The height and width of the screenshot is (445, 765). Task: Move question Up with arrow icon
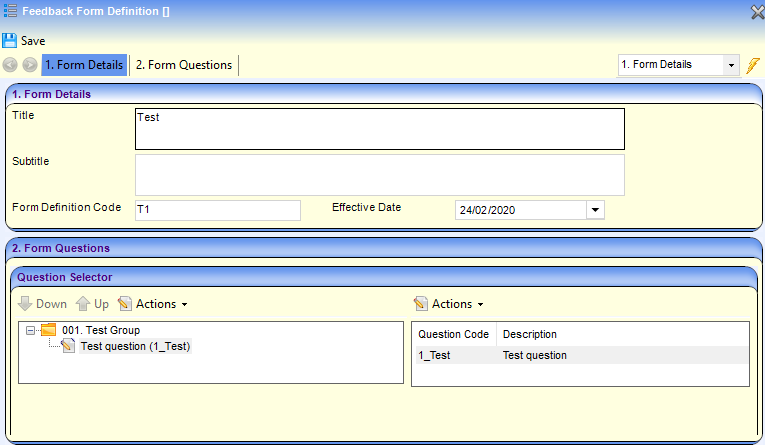coord(83,304)
